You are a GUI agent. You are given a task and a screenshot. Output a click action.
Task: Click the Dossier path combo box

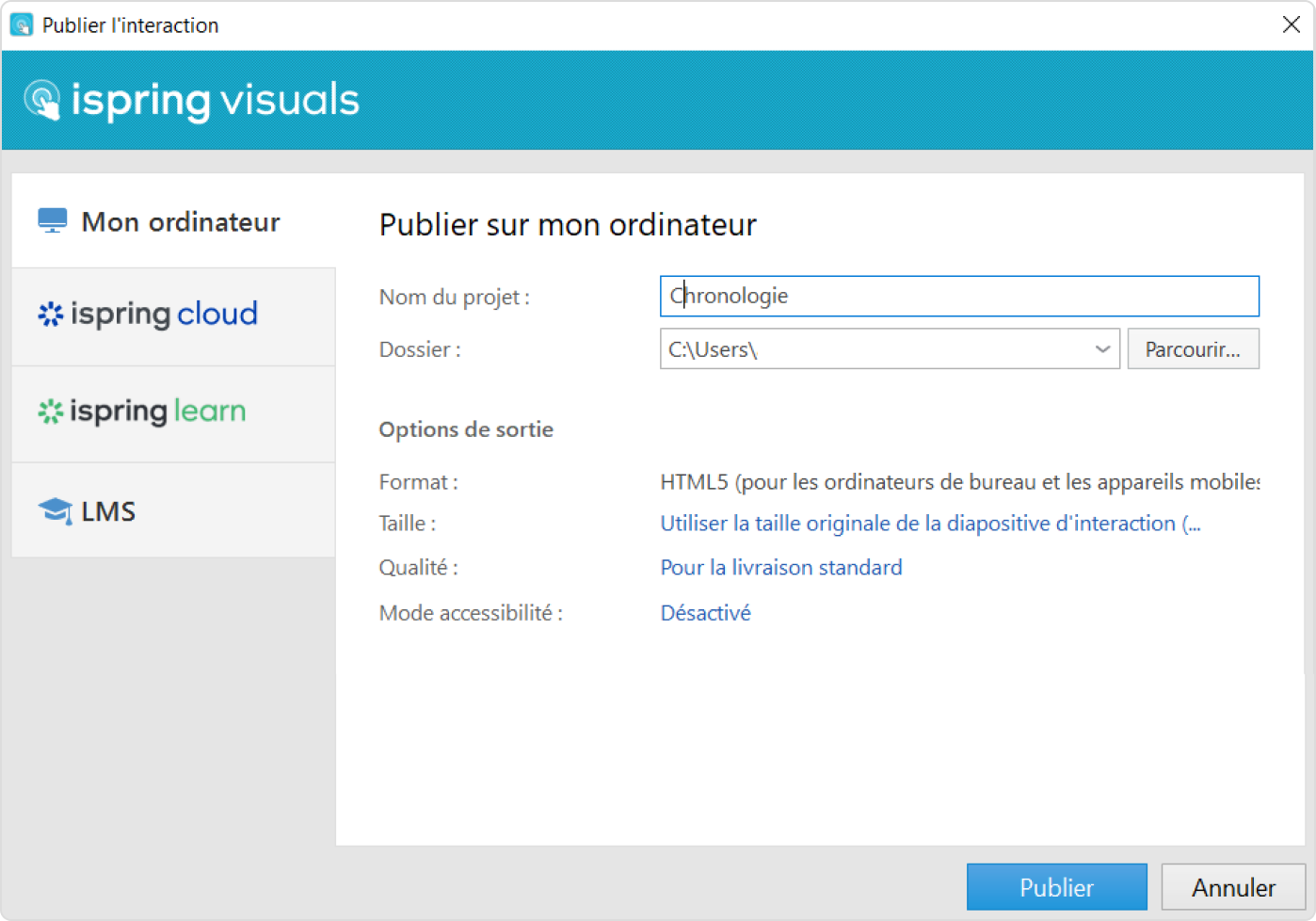890,349
